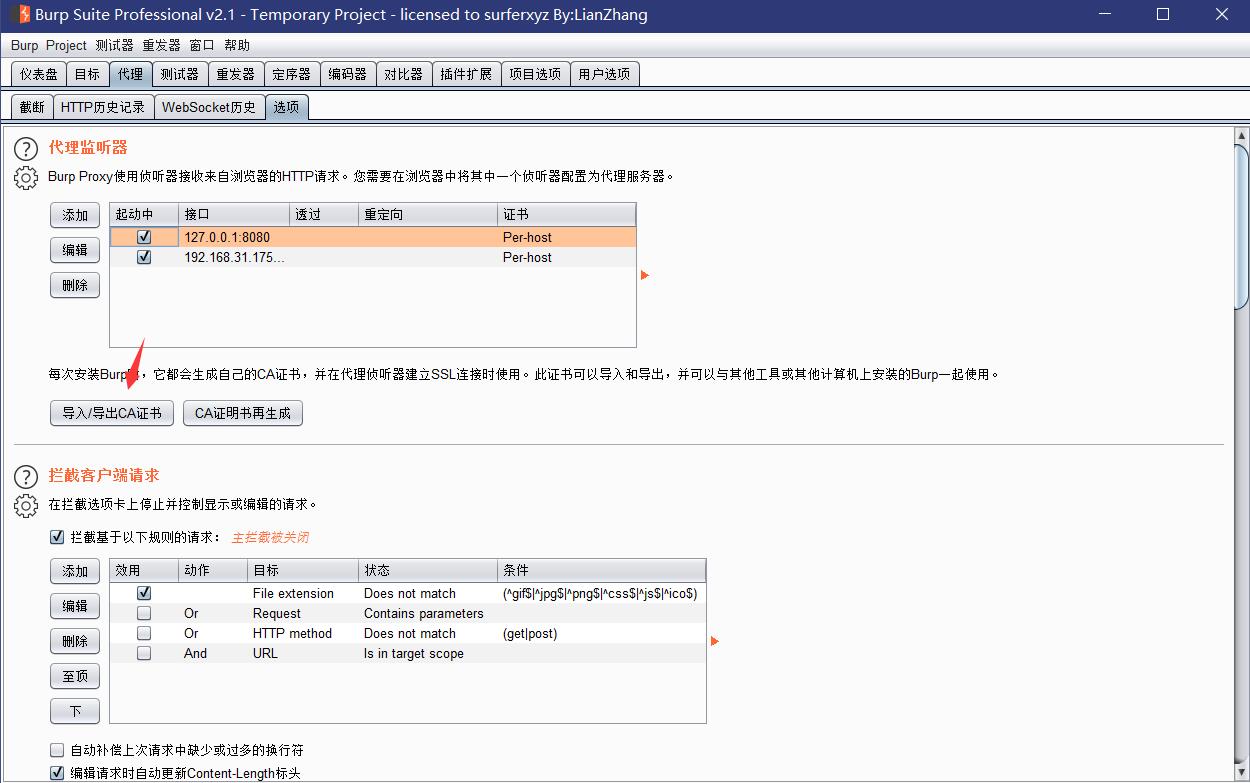Open gear settings for 代理监听器 section
1250x783 pixels.
coord(26,178)
